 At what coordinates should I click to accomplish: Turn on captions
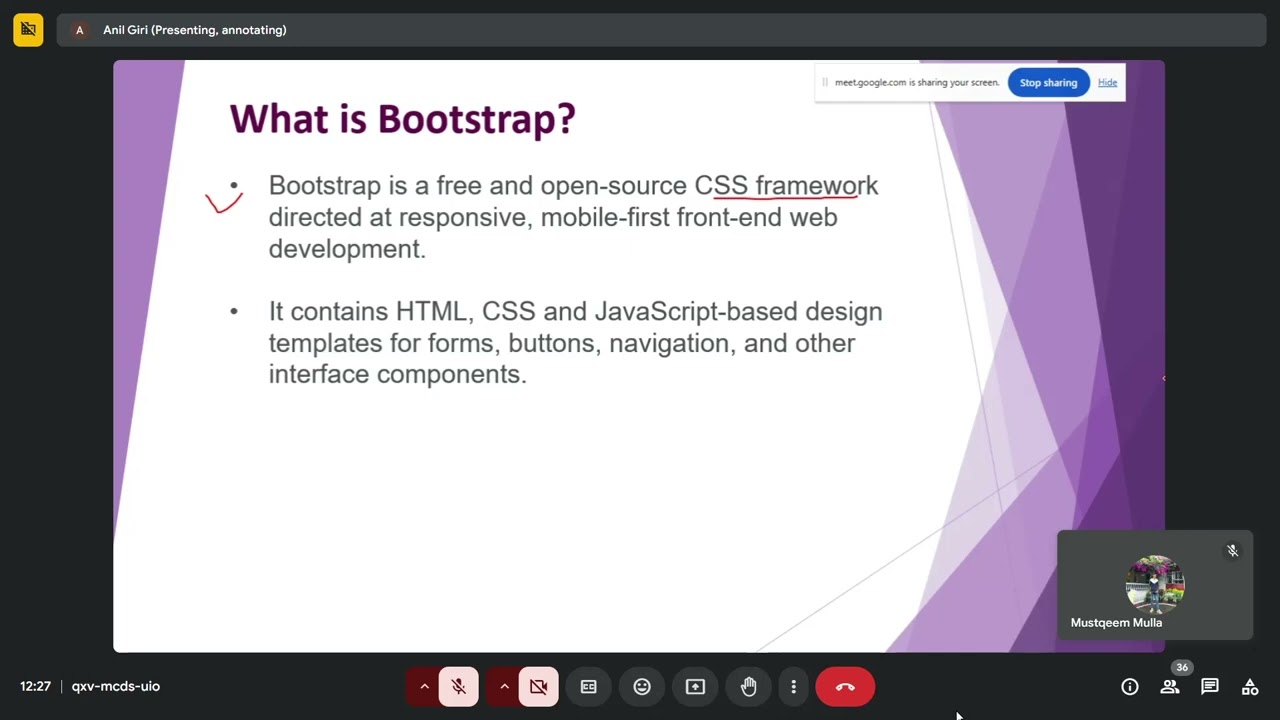pyautogui.click(x=589, y=687)
